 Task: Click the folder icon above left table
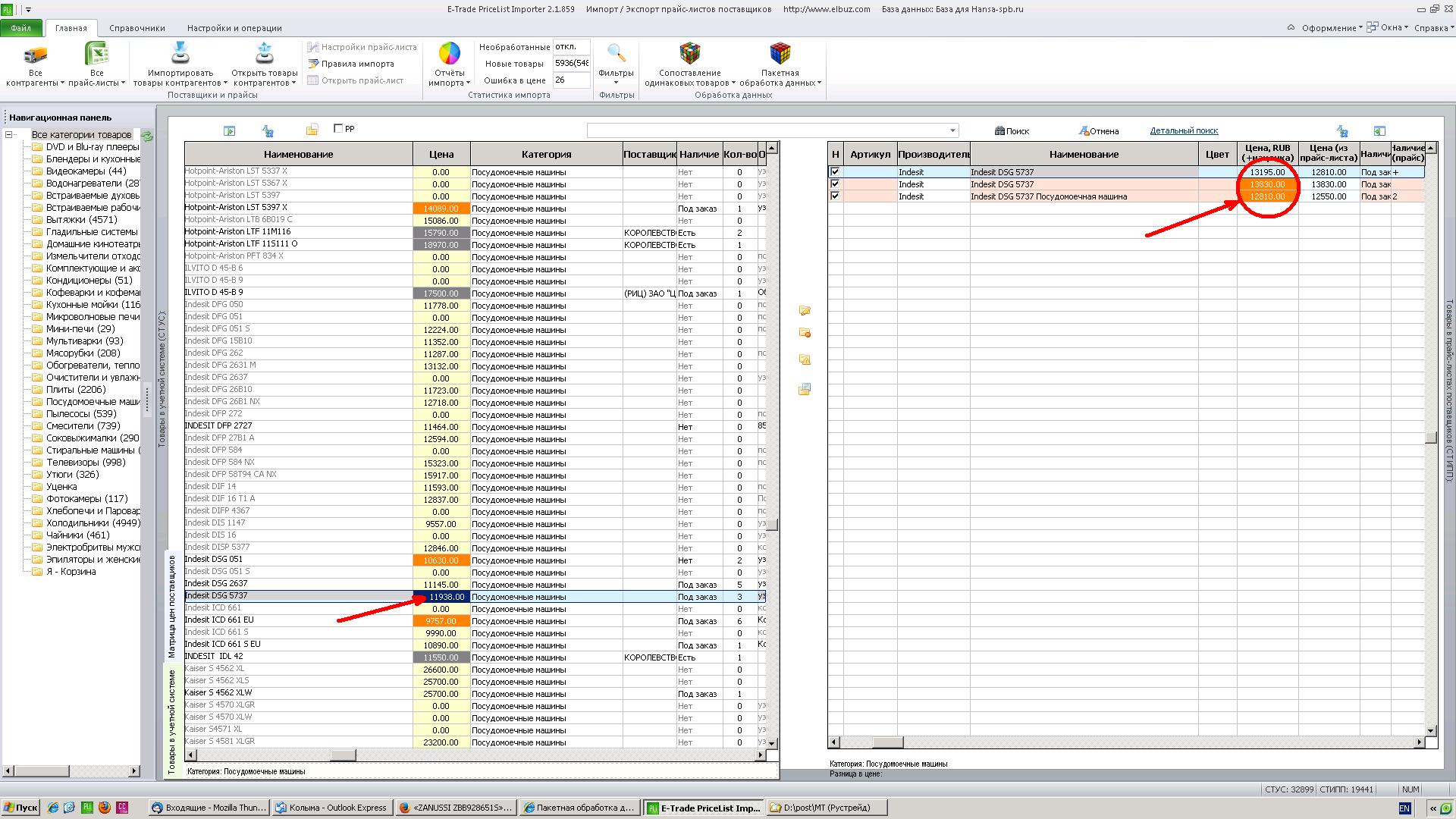(312, 130)
